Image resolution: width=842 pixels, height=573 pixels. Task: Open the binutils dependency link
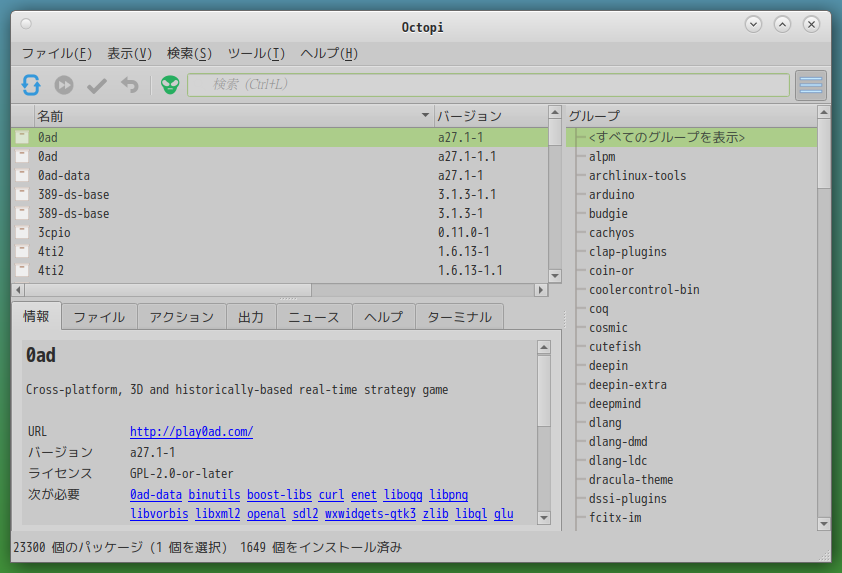pos(214,495)
